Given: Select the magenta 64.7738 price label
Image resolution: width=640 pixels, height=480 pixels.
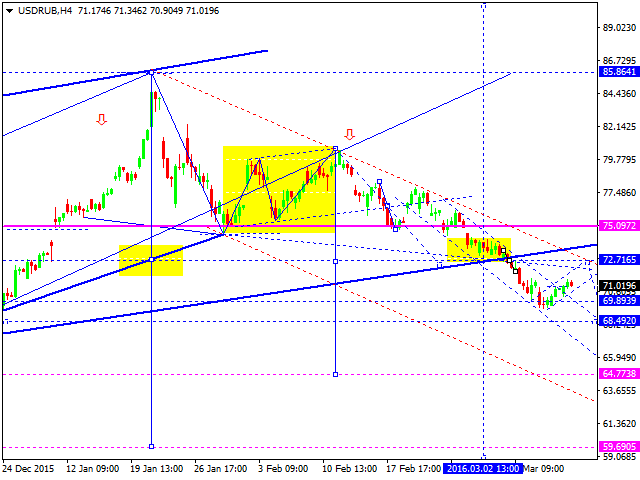Looking at the screenshot, I should tap(619, 374).
